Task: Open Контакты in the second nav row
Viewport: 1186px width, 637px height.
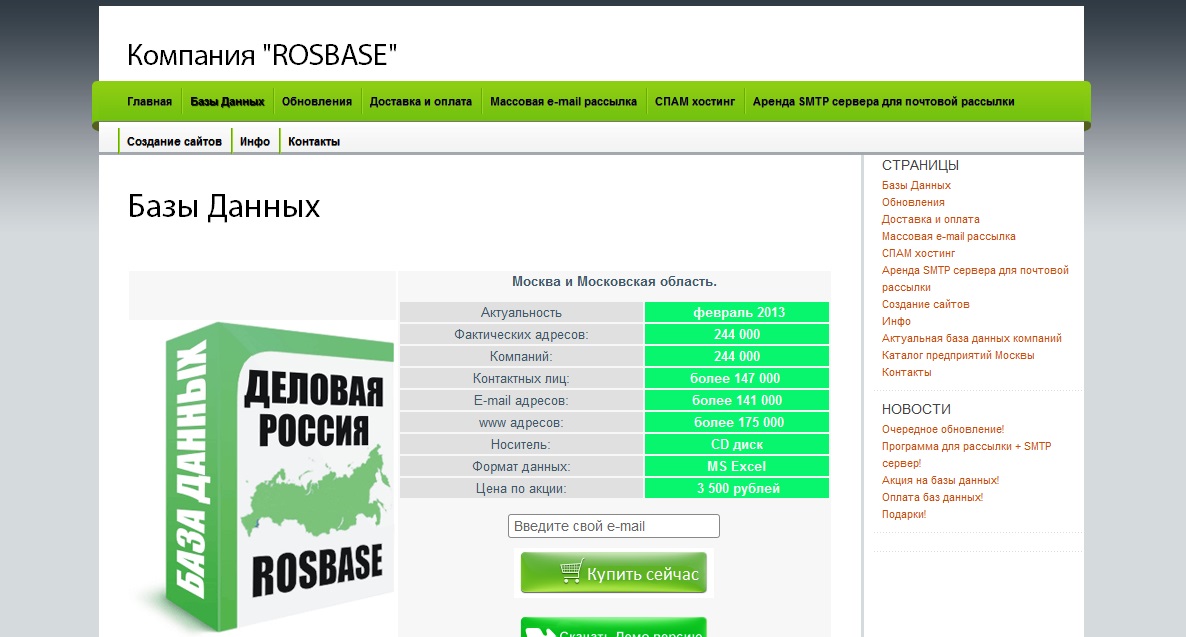Action: pyautogui.click(x=314, y=141)
